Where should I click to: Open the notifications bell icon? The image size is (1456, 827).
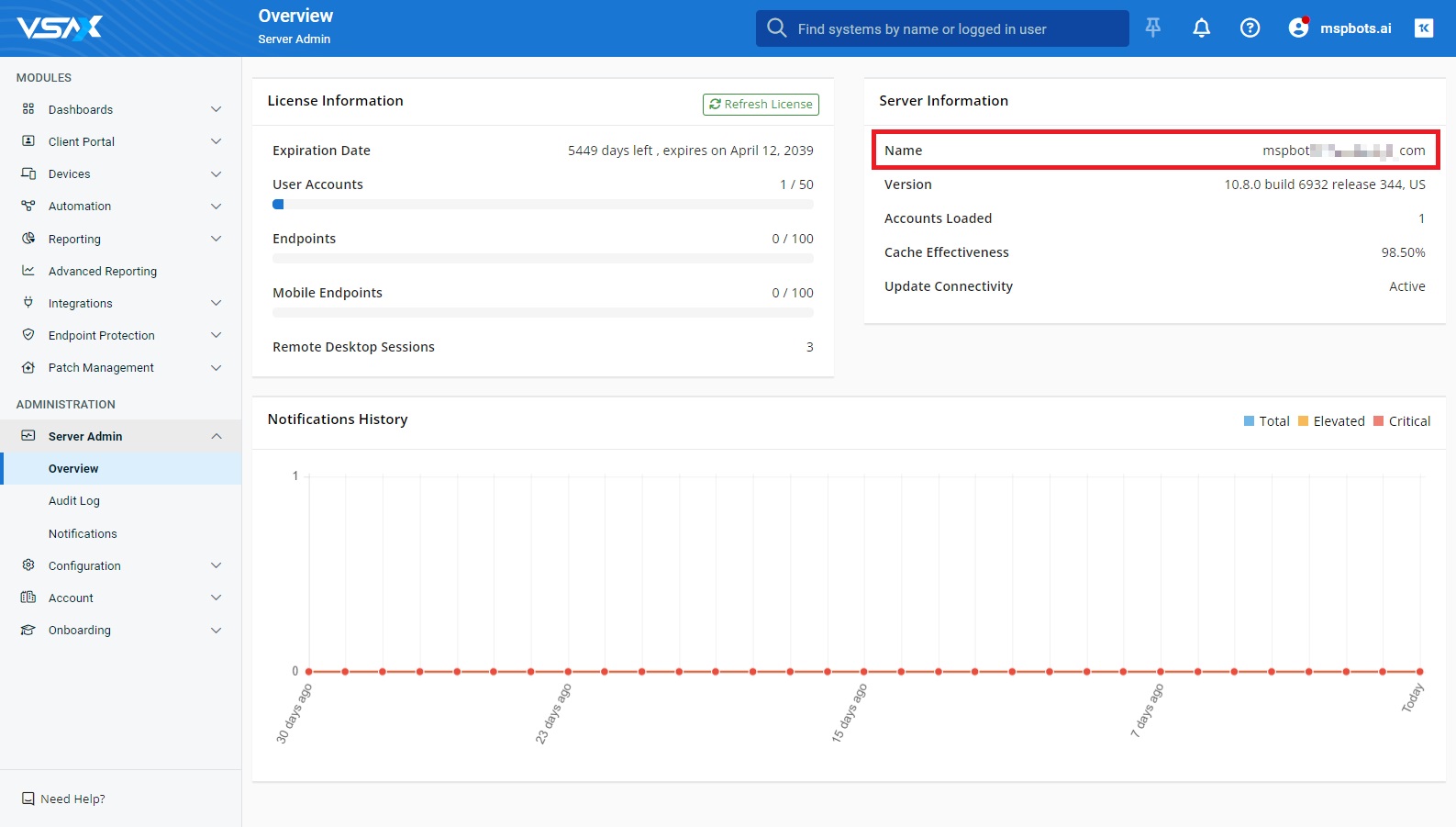1201,28
